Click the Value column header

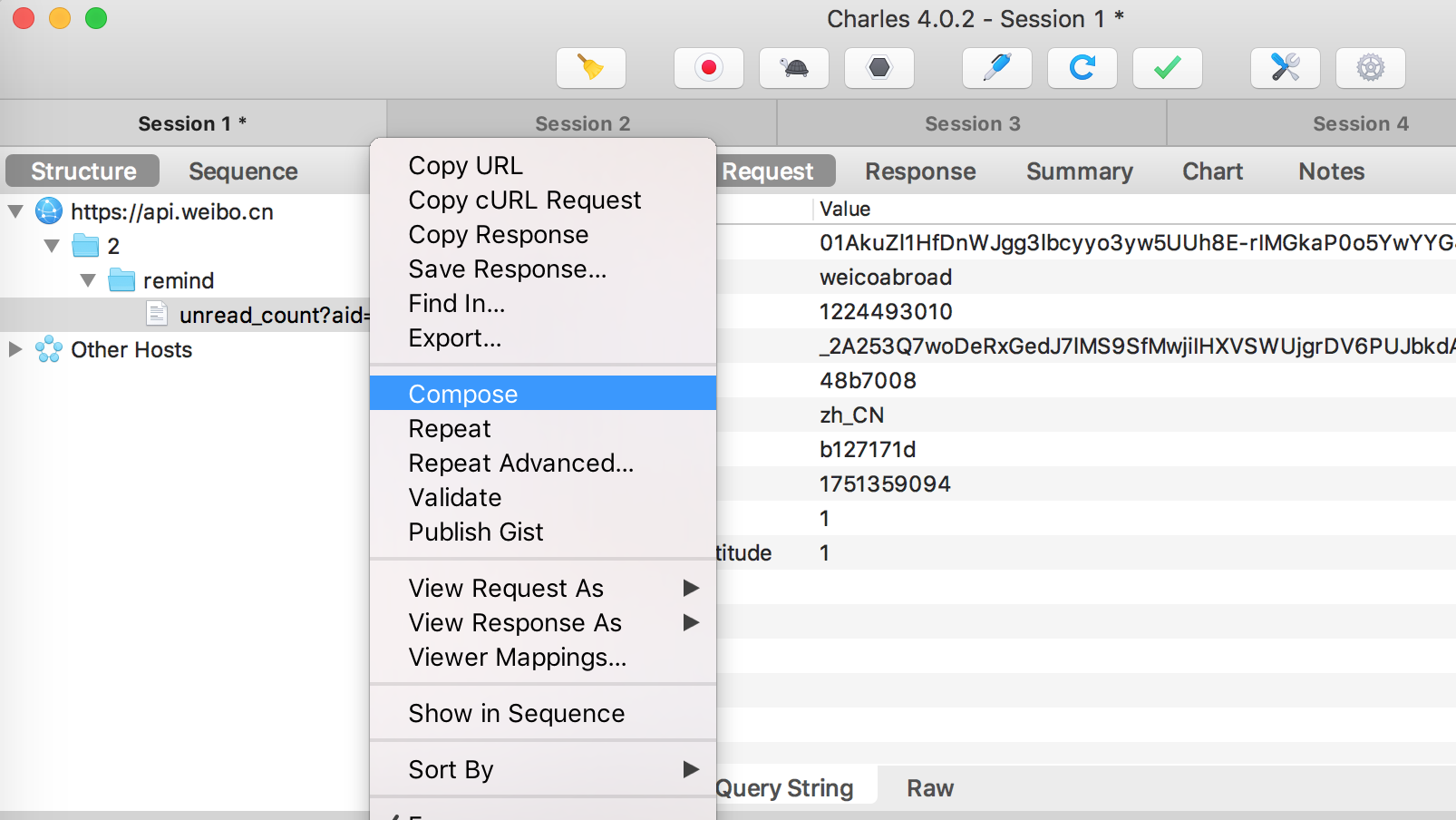pyautogui.click(x=845, y=210)
